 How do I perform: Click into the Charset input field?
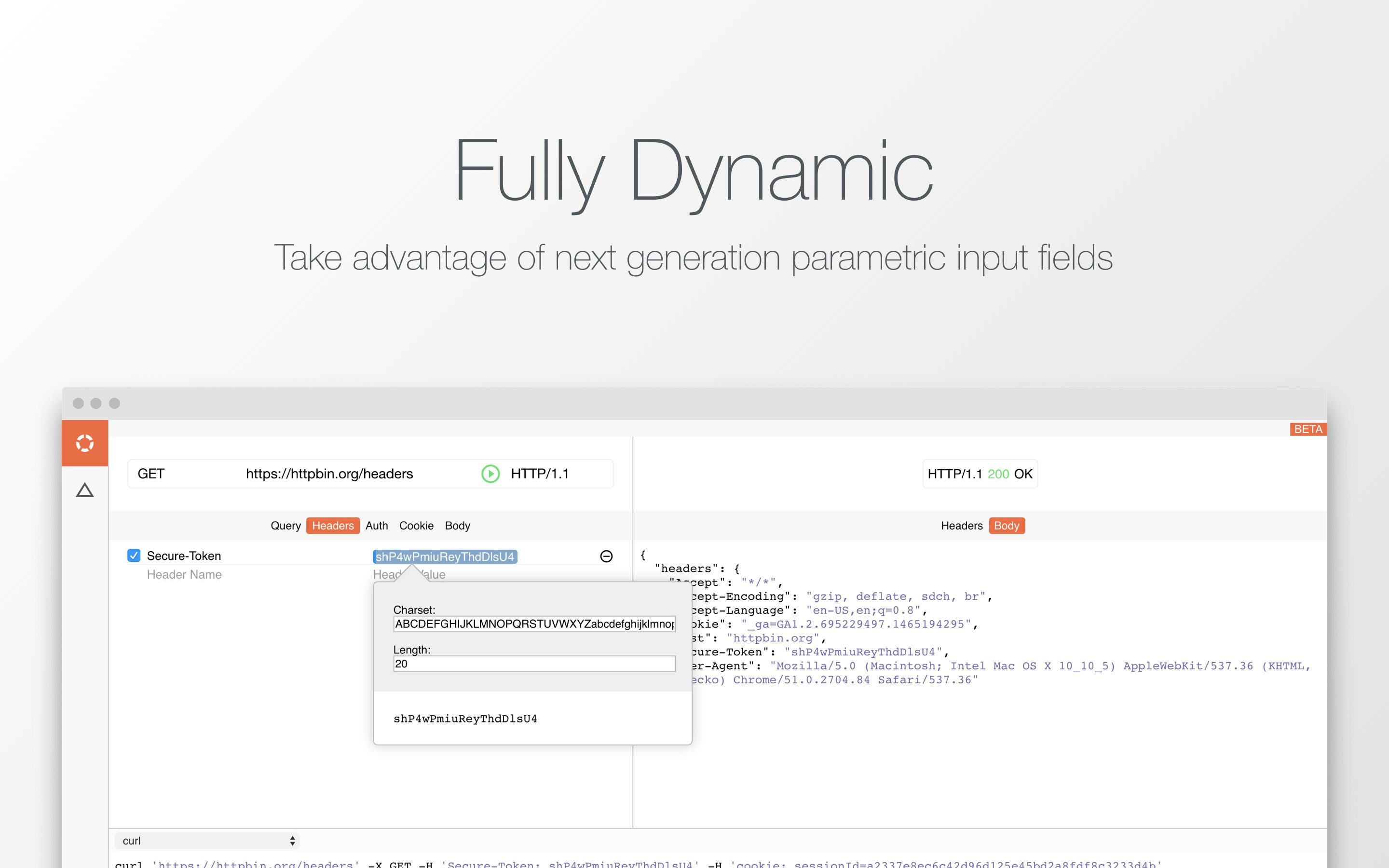(534, 624)
